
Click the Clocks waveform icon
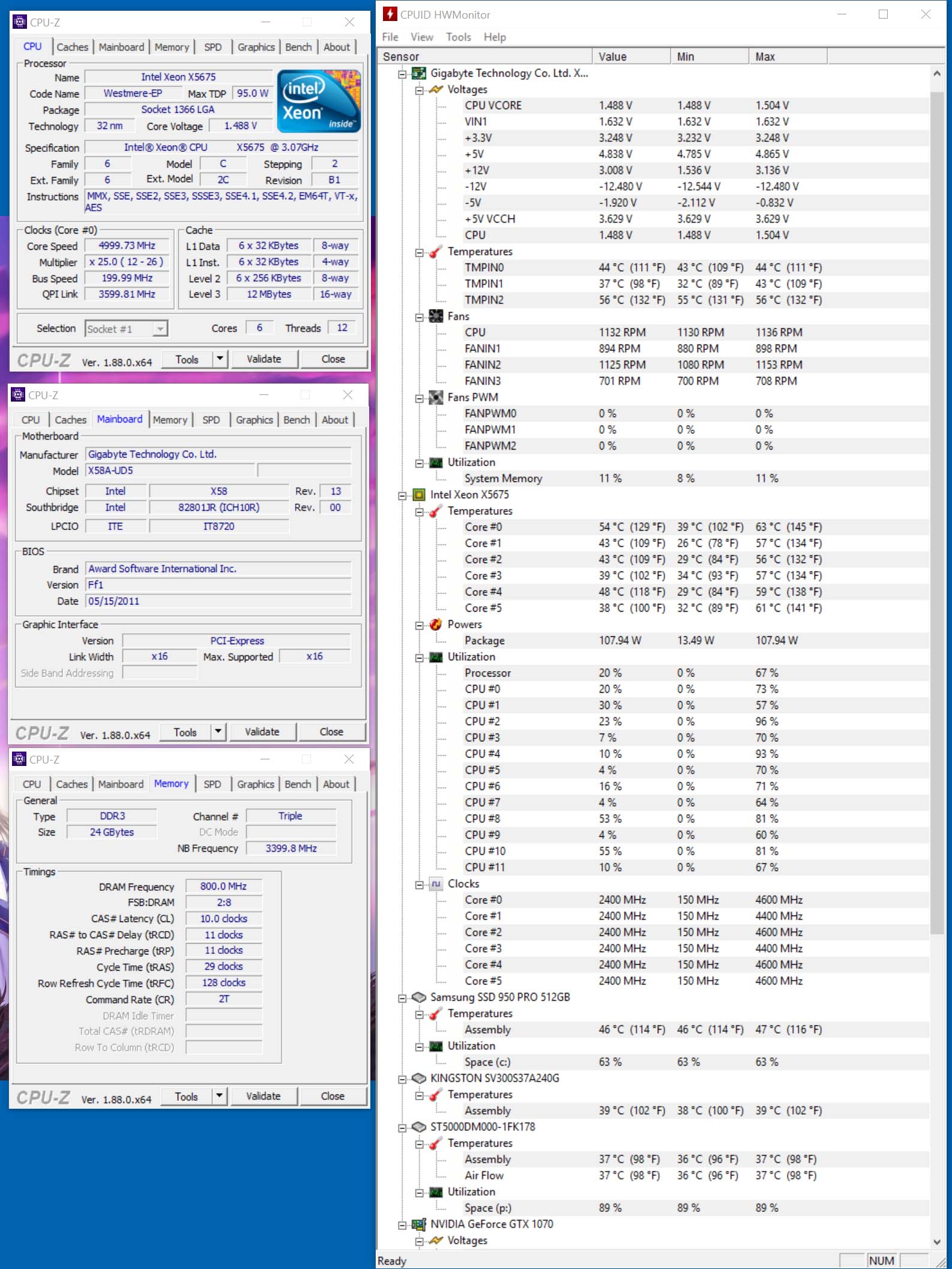tap(436, 884)
